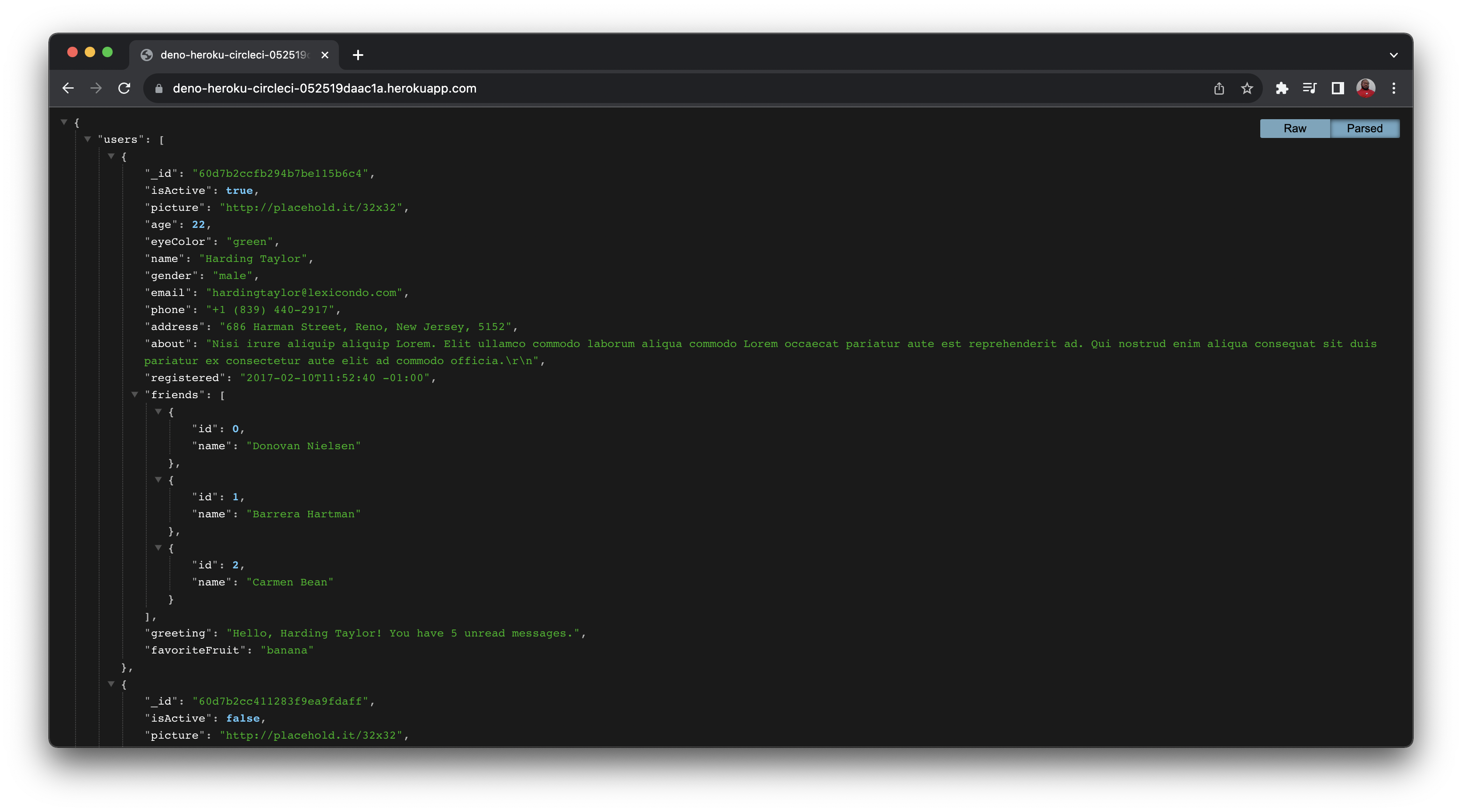Viewport: 1462px width, 812px height.
Task: Open the tab search chevron
Action: pyautogui.click(x=1393, y=55)
